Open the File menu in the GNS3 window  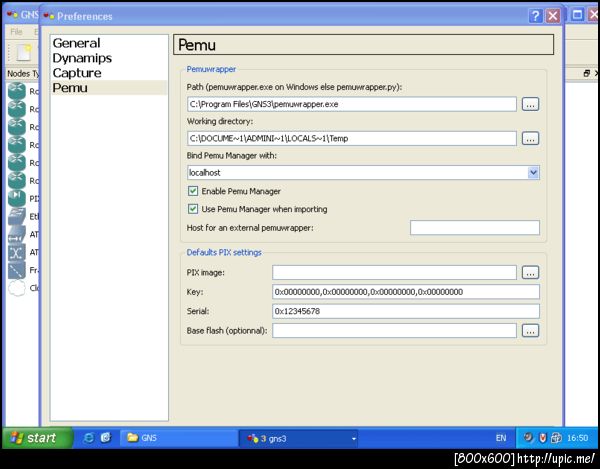click(16, 32)
